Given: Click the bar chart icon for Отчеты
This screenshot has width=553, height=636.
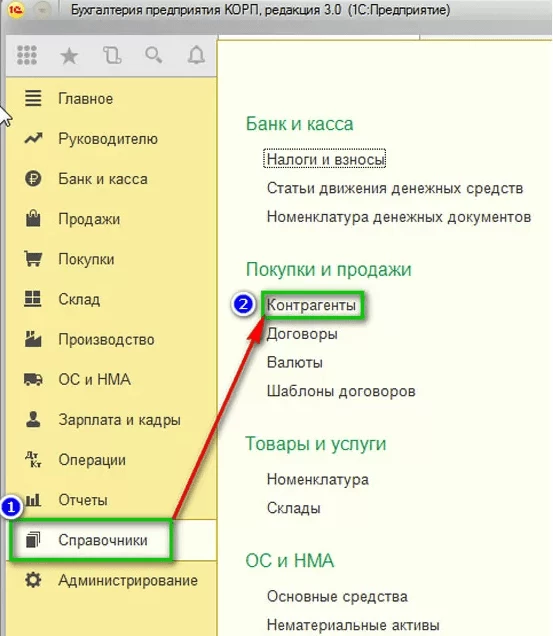Looking at the screenshot, I should coord(33,499).
